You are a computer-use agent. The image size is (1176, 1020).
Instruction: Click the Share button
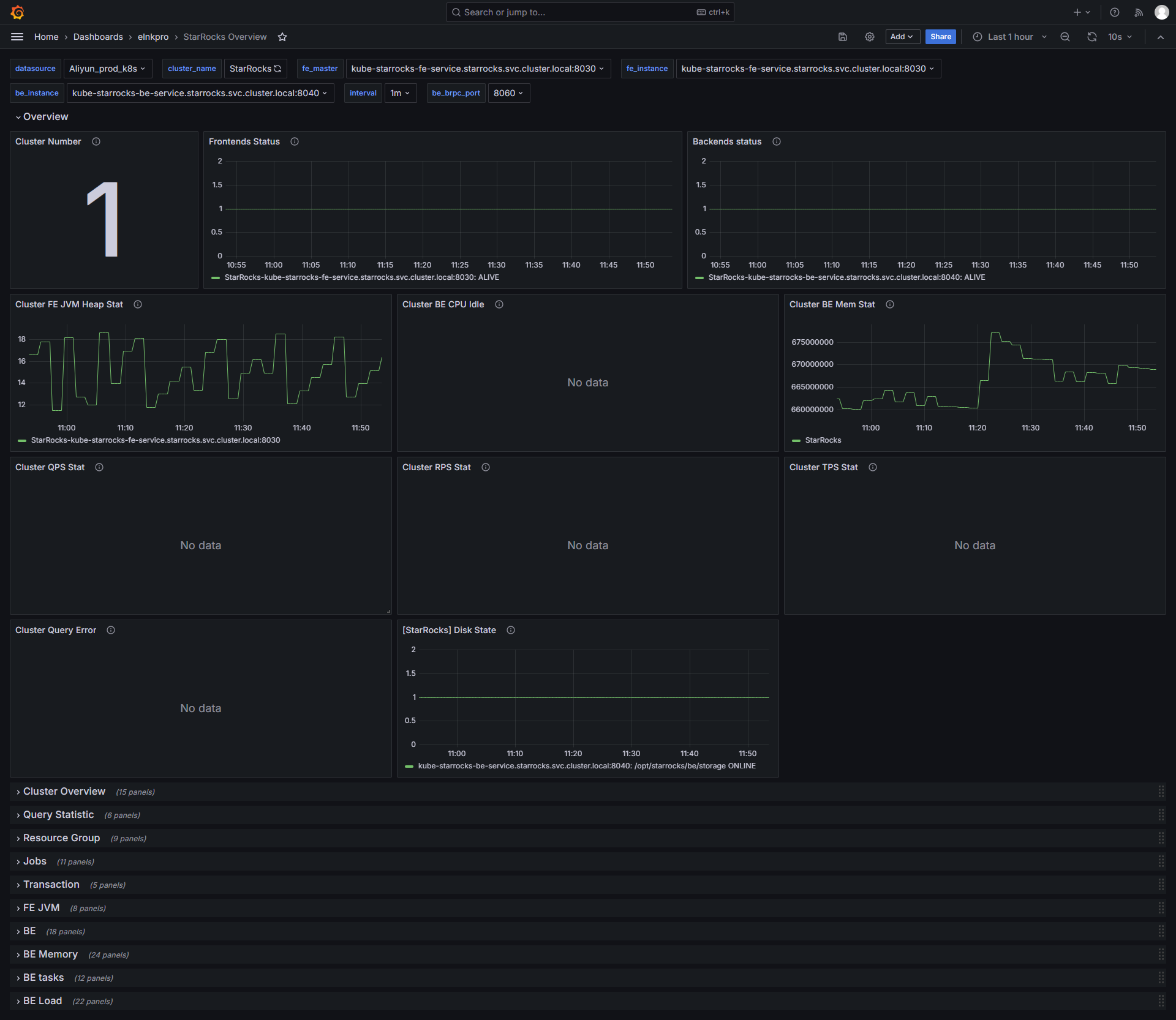click(941, 37)
